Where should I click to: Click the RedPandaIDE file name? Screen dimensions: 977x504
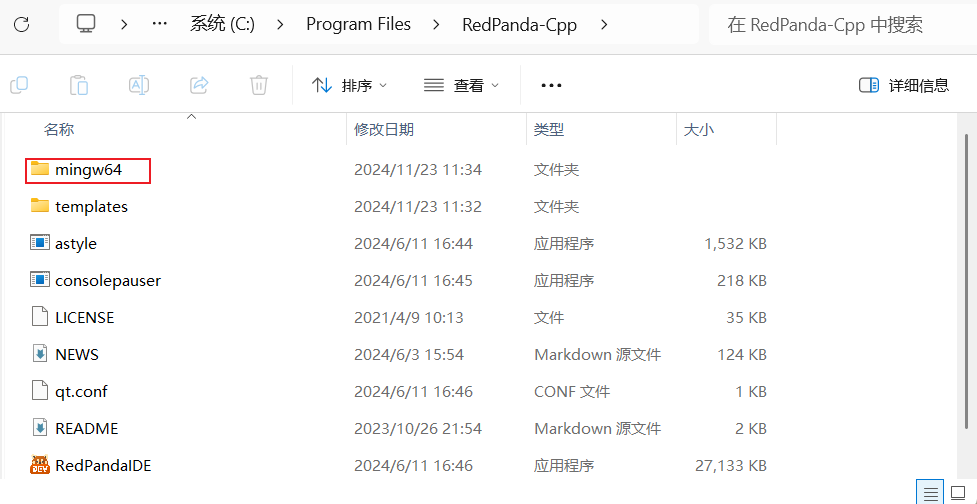[x=103, y=465]
